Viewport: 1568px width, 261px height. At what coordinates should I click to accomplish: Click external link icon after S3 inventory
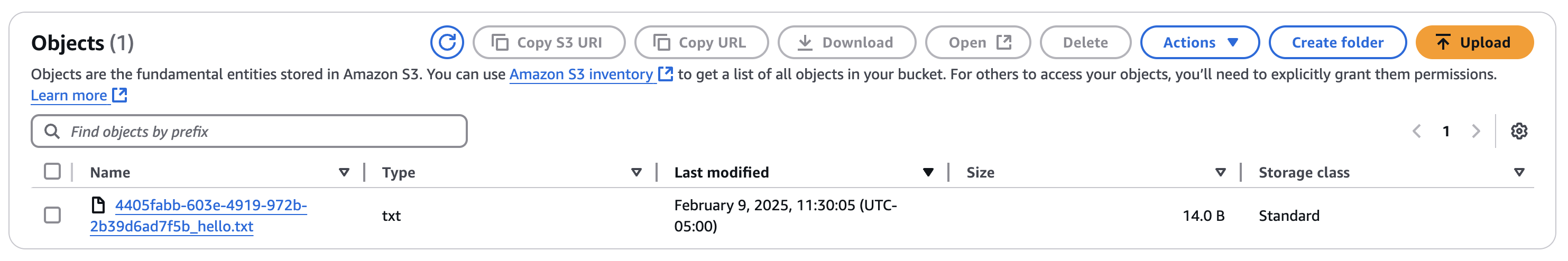click(666, 73)
